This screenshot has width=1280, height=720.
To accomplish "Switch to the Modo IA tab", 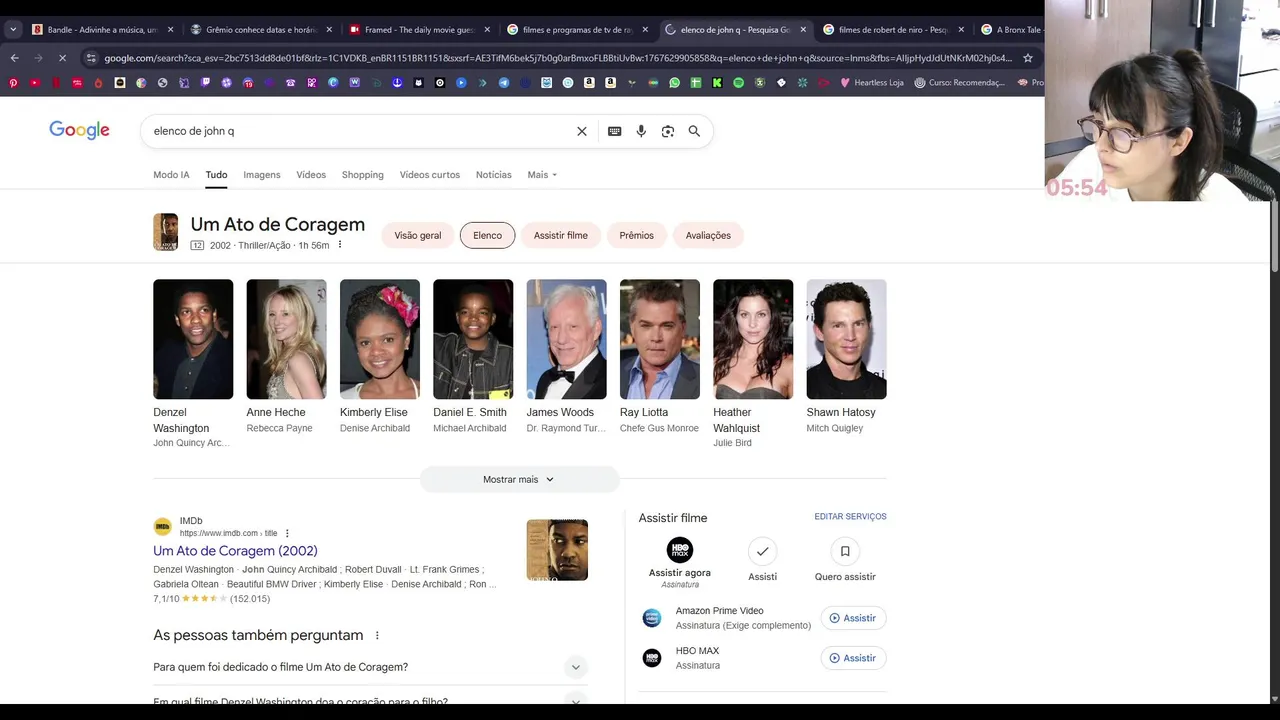I will click(x=171, y=175).
